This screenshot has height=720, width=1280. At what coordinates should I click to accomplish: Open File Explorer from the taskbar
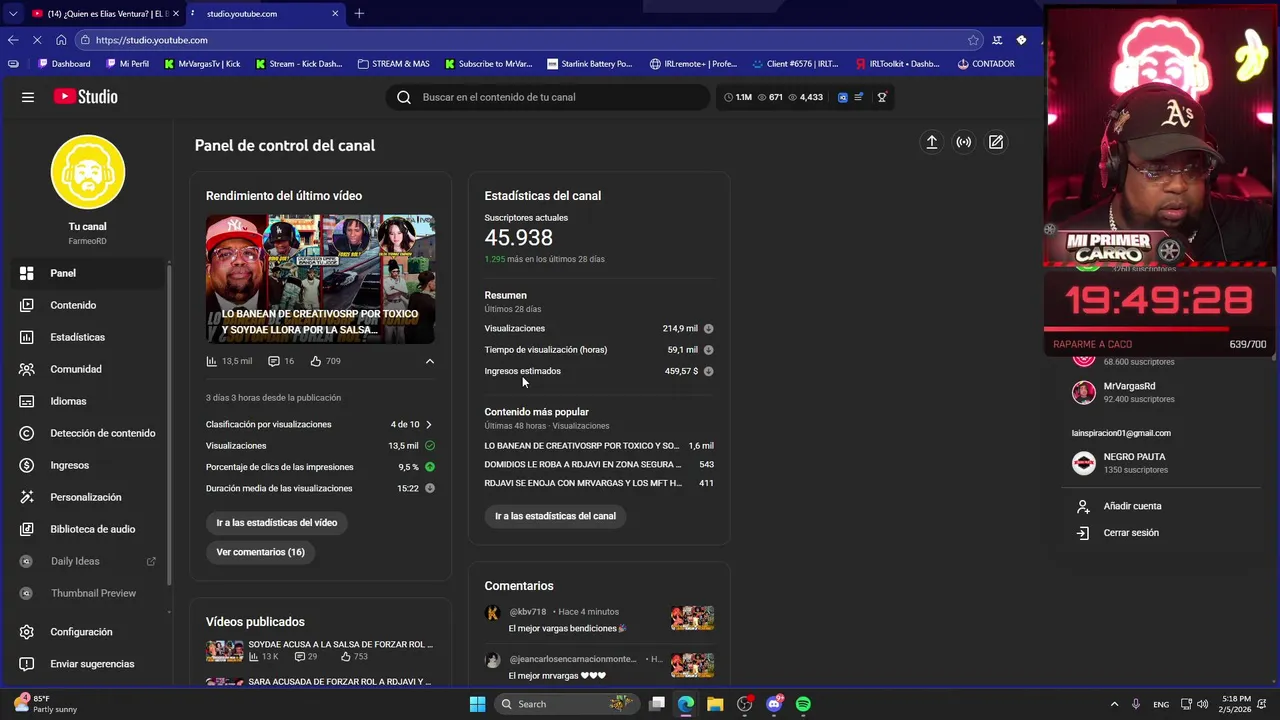(715, 704)
